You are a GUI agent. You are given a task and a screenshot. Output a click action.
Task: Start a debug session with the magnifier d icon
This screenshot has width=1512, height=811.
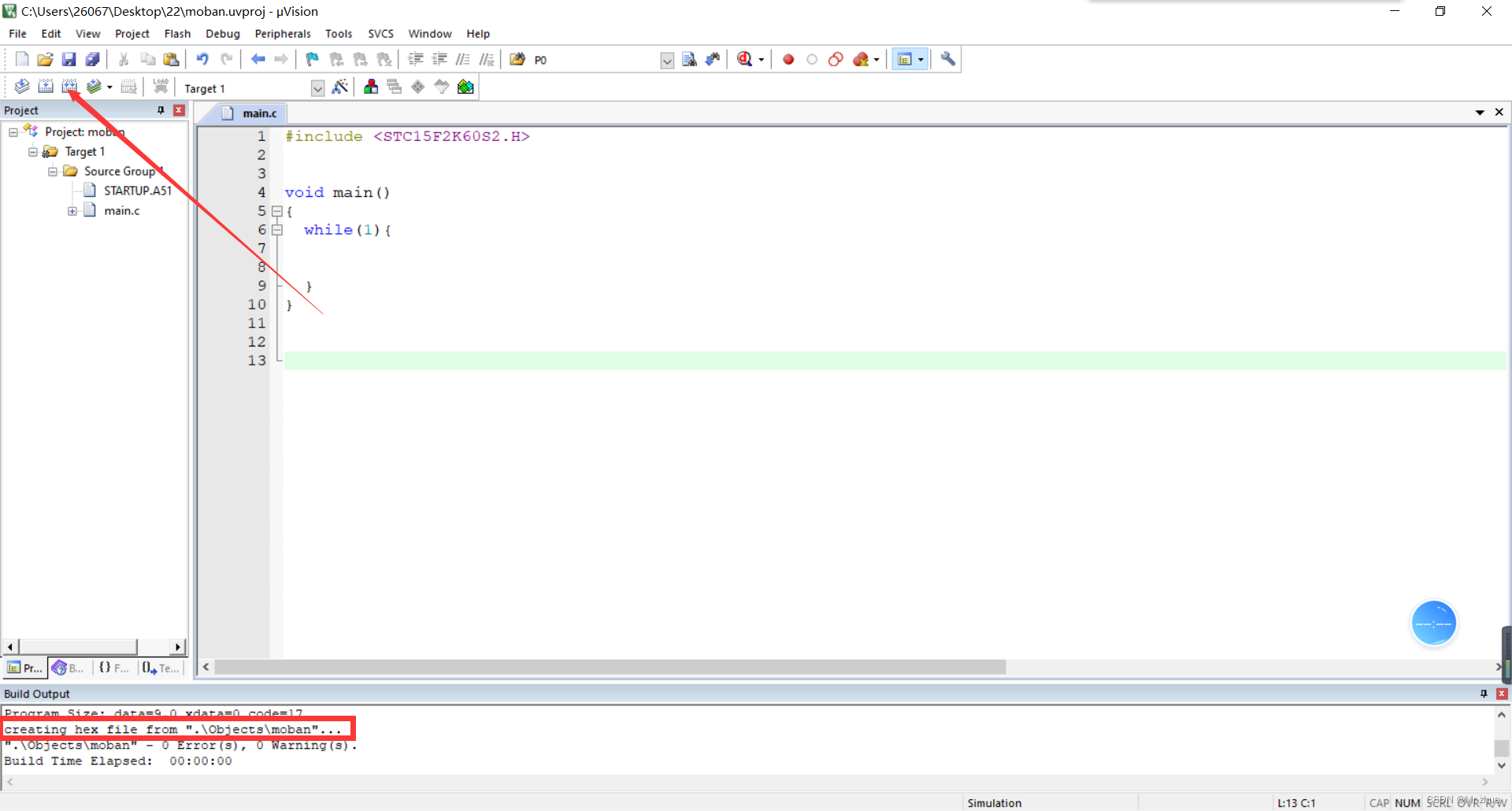coord(744,59)
